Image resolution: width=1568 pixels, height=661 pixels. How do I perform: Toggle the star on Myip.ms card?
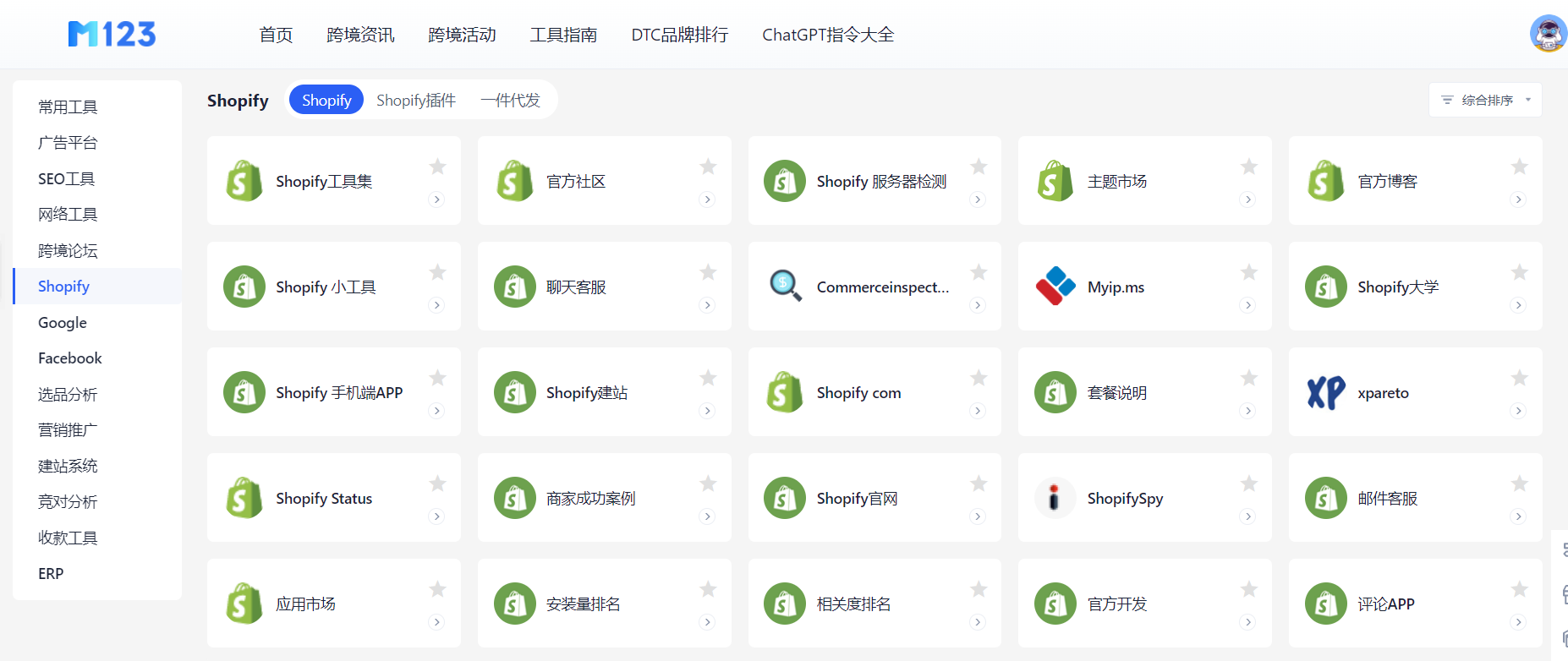point(1248,272)
